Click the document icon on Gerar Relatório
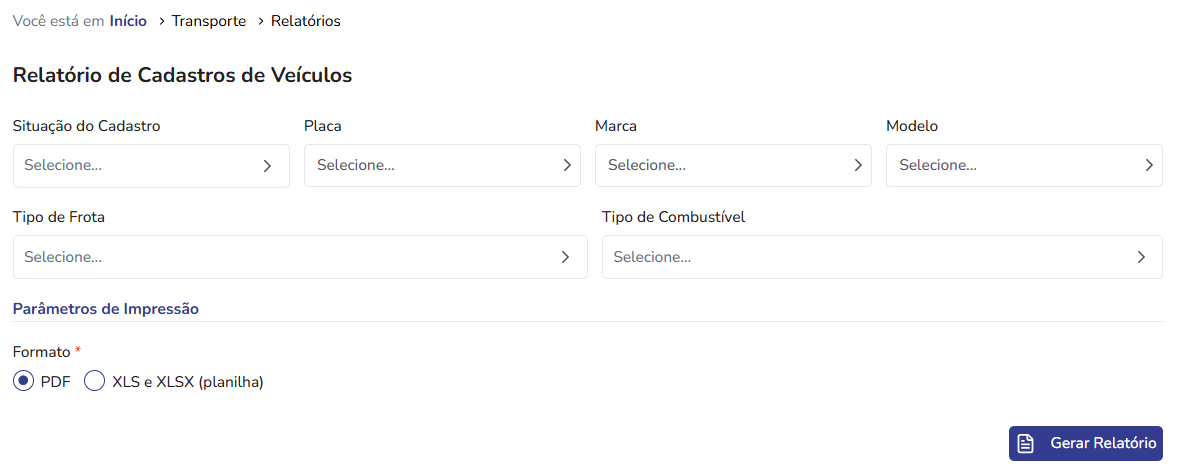The image size is (1190, 474). click(1025, 444)
